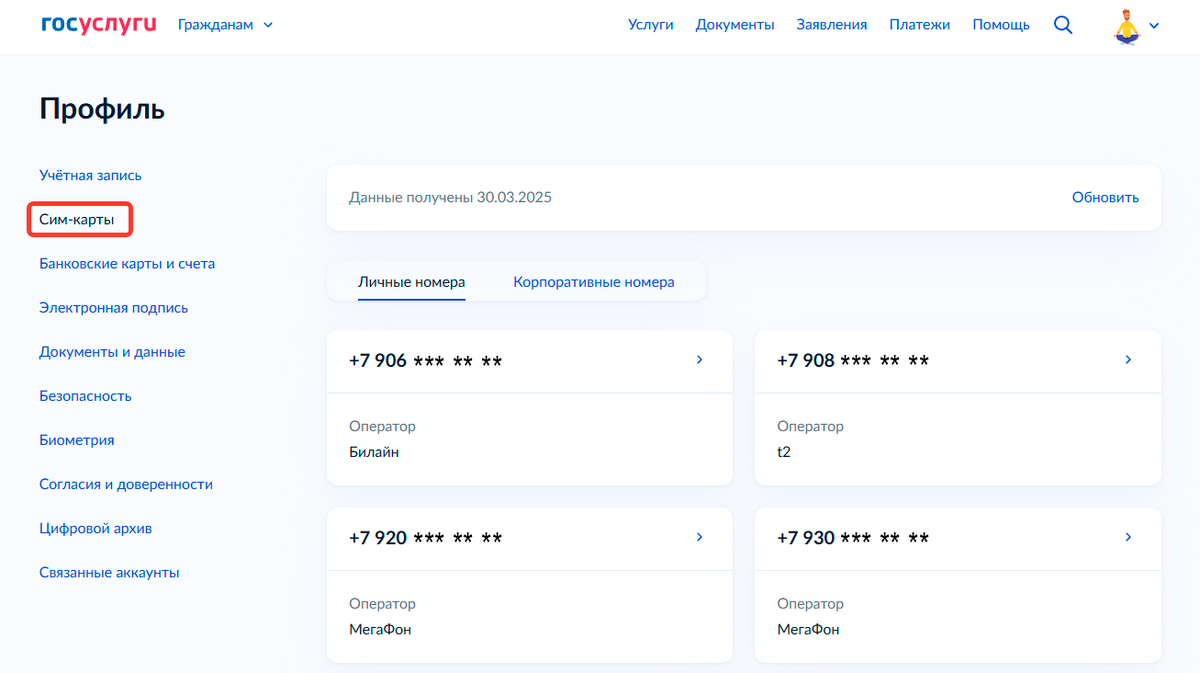Screen dimensions: 1200x673
Task: Open the user avatar profile icon
Action: pyautogui.click(x=1129, y=26)
